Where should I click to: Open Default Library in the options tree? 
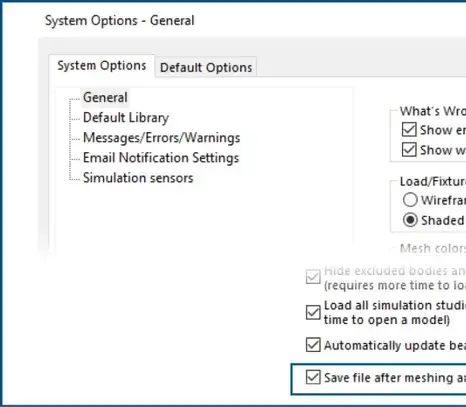126,118
